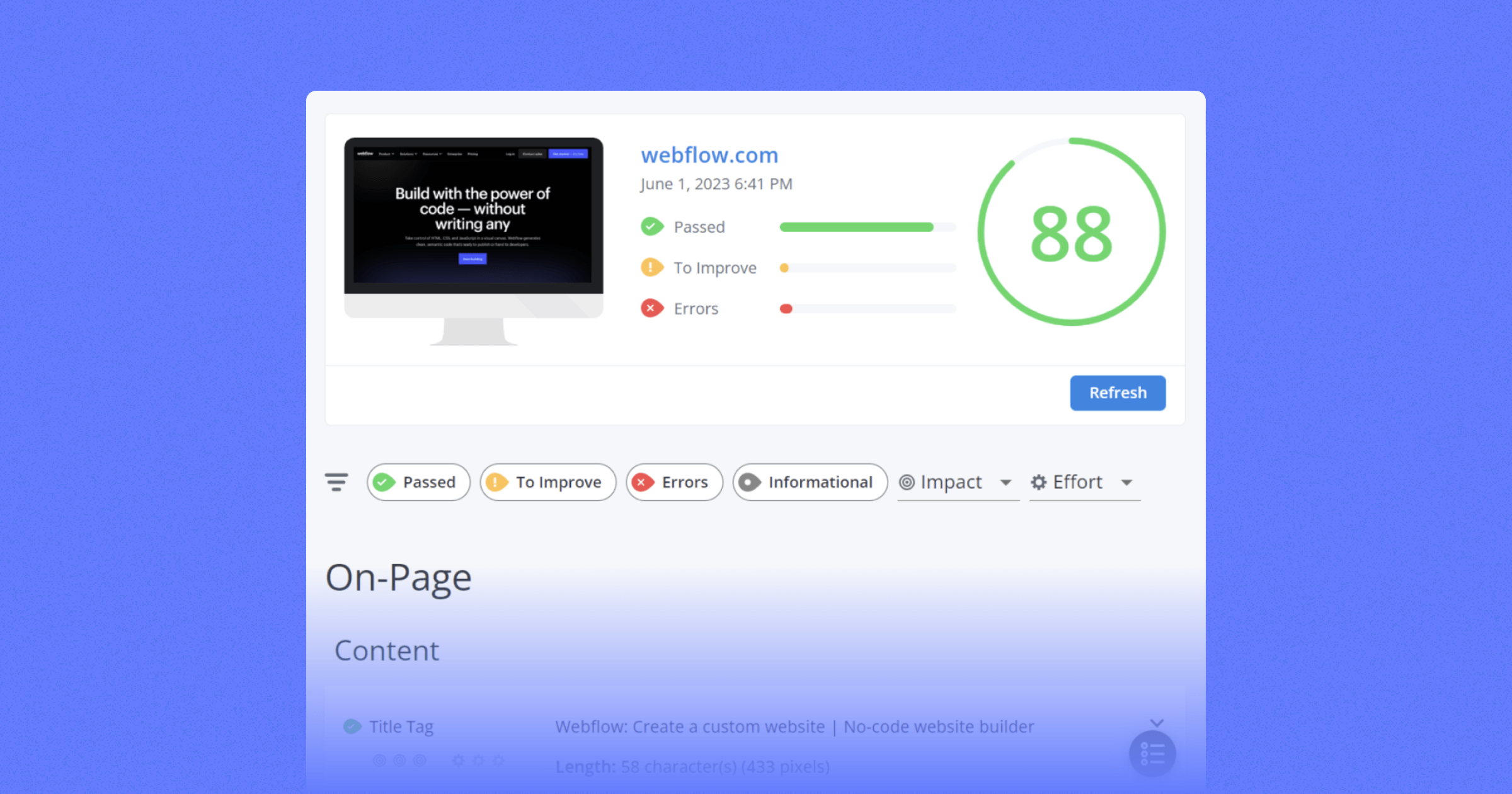
Task: Click the Impact target icon
Action: [907, 482]
